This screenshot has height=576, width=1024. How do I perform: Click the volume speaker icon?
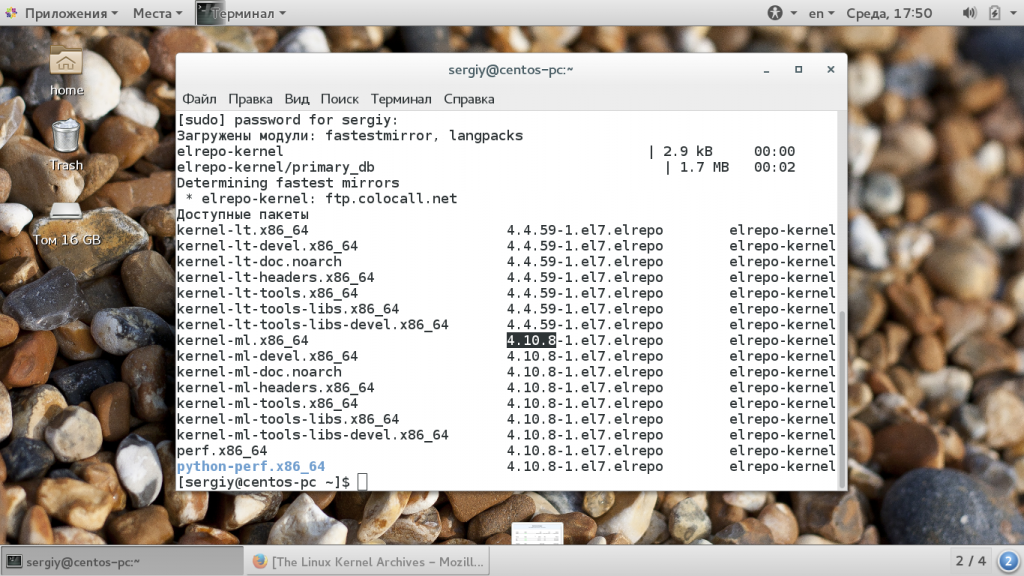point(969,13)
